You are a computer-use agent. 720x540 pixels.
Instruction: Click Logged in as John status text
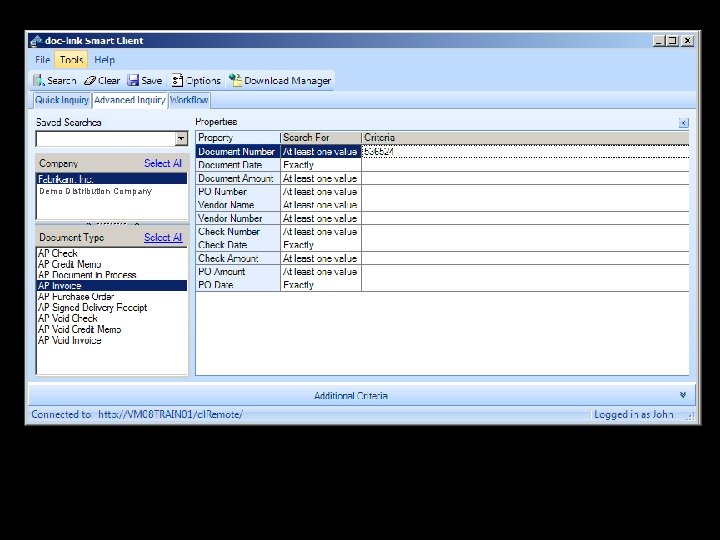(633, 415)
